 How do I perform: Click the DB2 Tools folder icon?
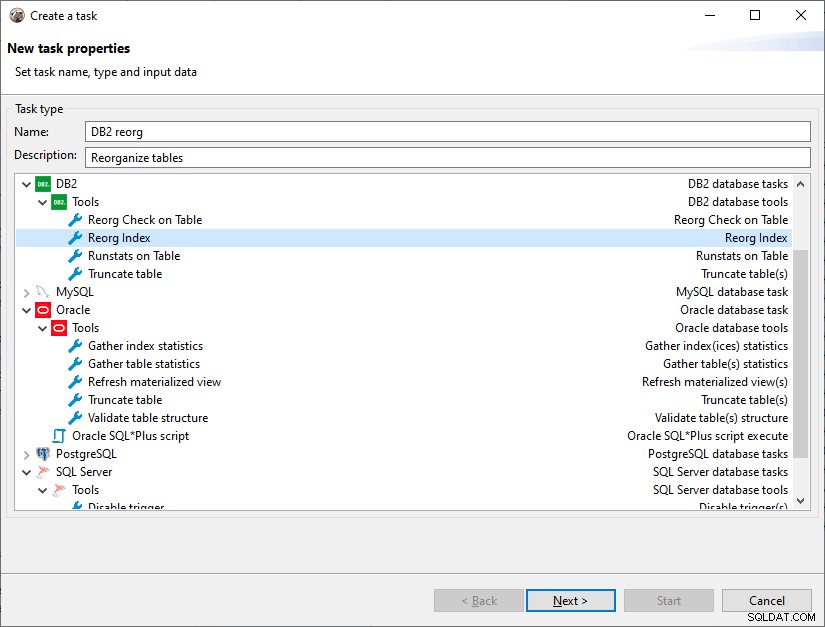59,202
